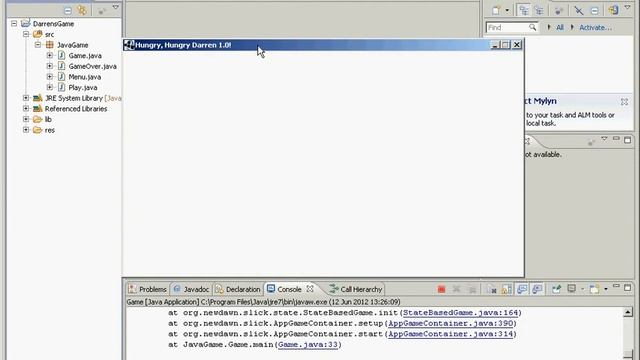Click the All working set link

click(x=560, y=27)
